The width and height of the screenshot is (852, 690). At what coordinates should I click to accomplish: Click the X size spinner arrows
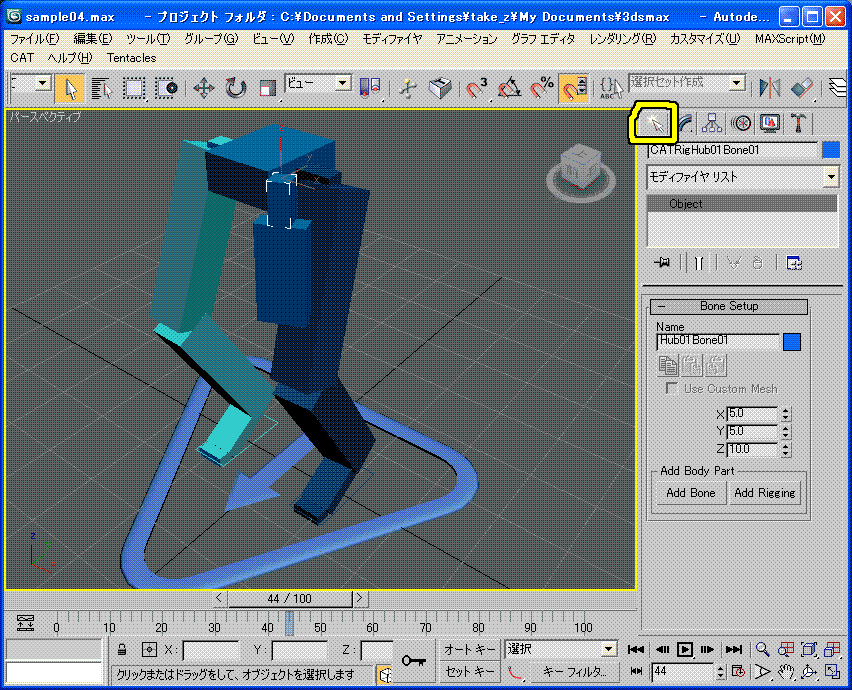click(786, 413)
